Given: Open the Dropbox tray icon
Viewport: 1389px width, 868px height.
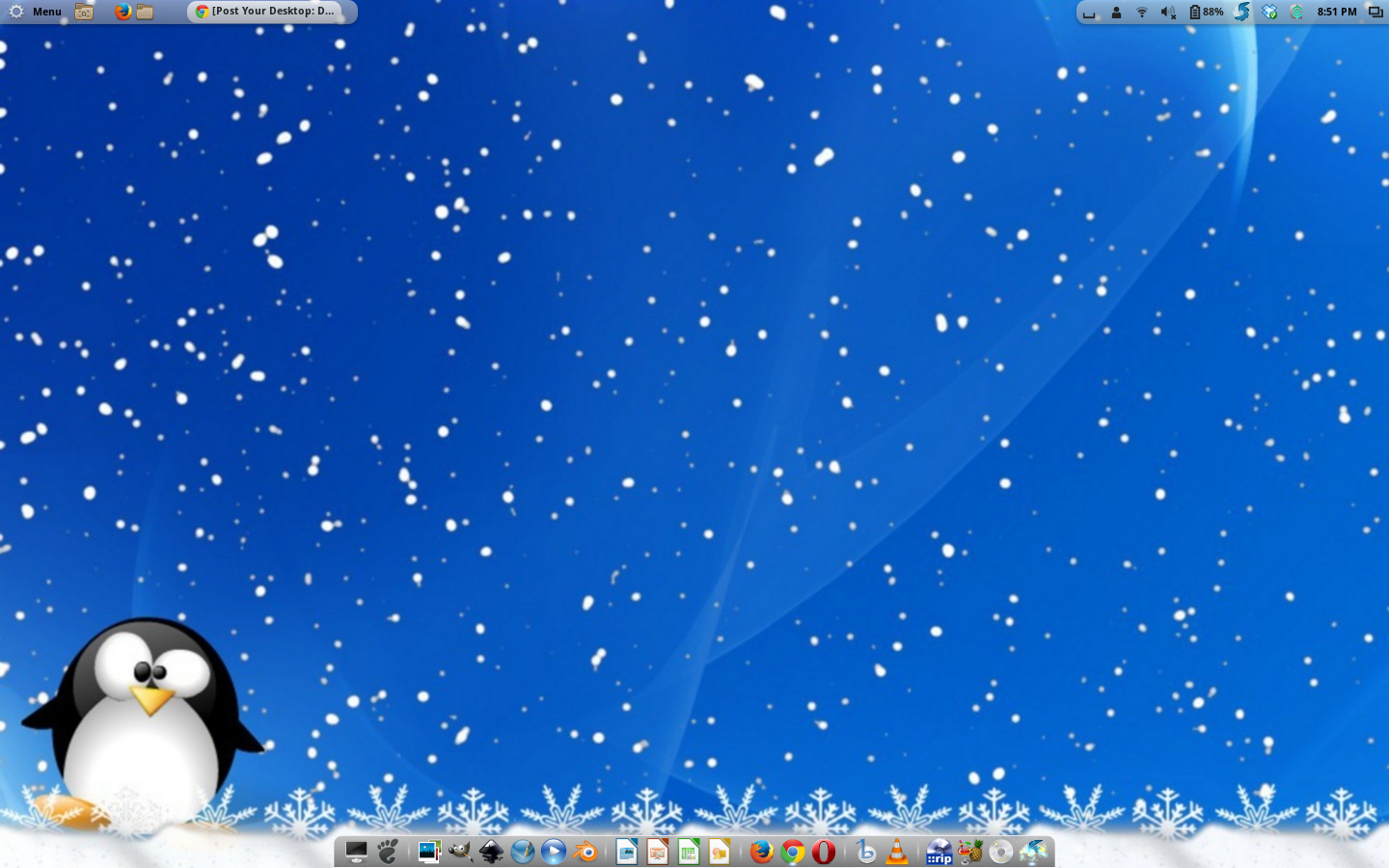Looking at the screenshot, I should pos(1270,13).
